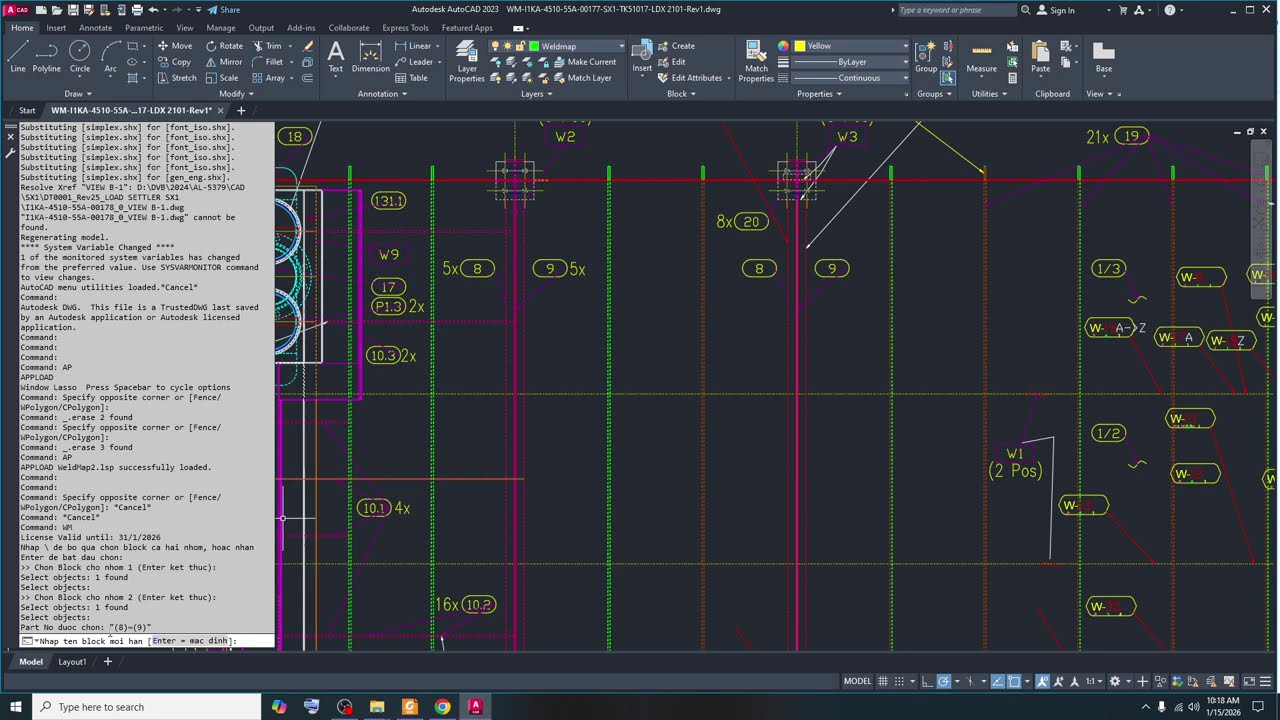Expand the Annotation panel
The image size is (1280, 720).
382,94
